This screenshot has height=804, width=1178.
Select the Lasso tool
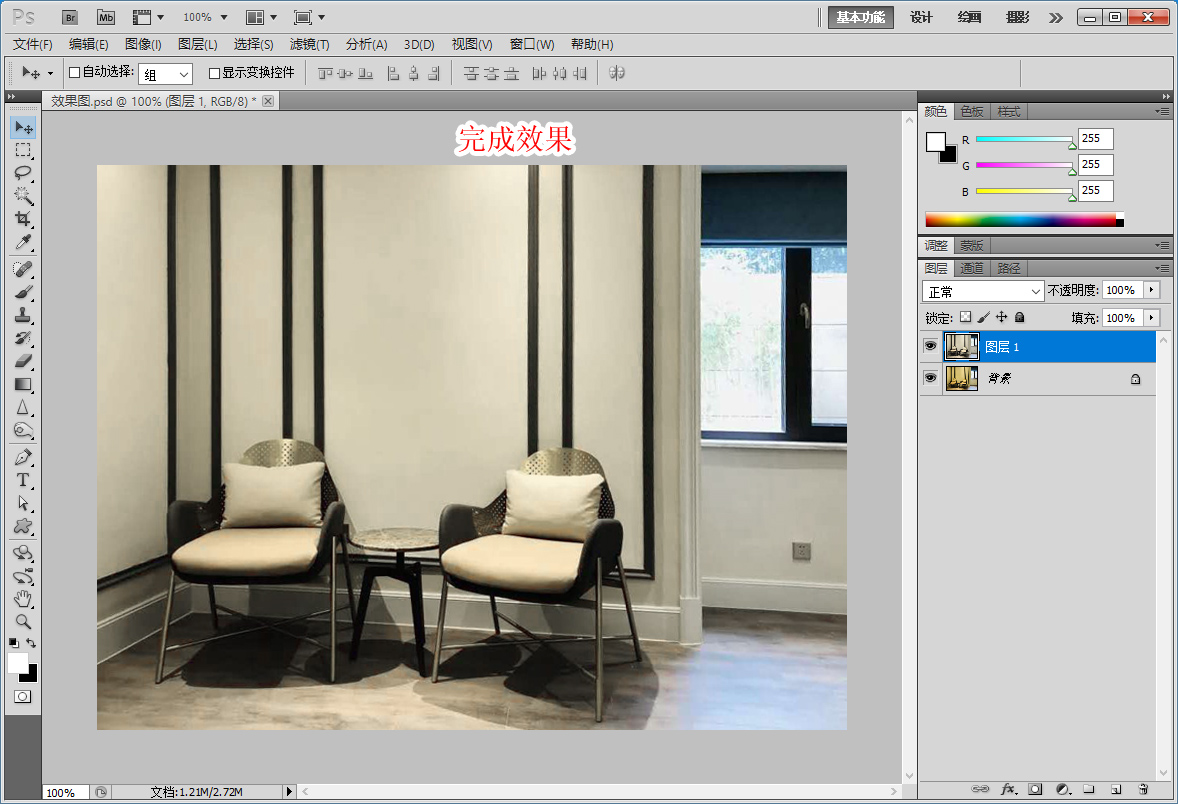tap(23, 173)
